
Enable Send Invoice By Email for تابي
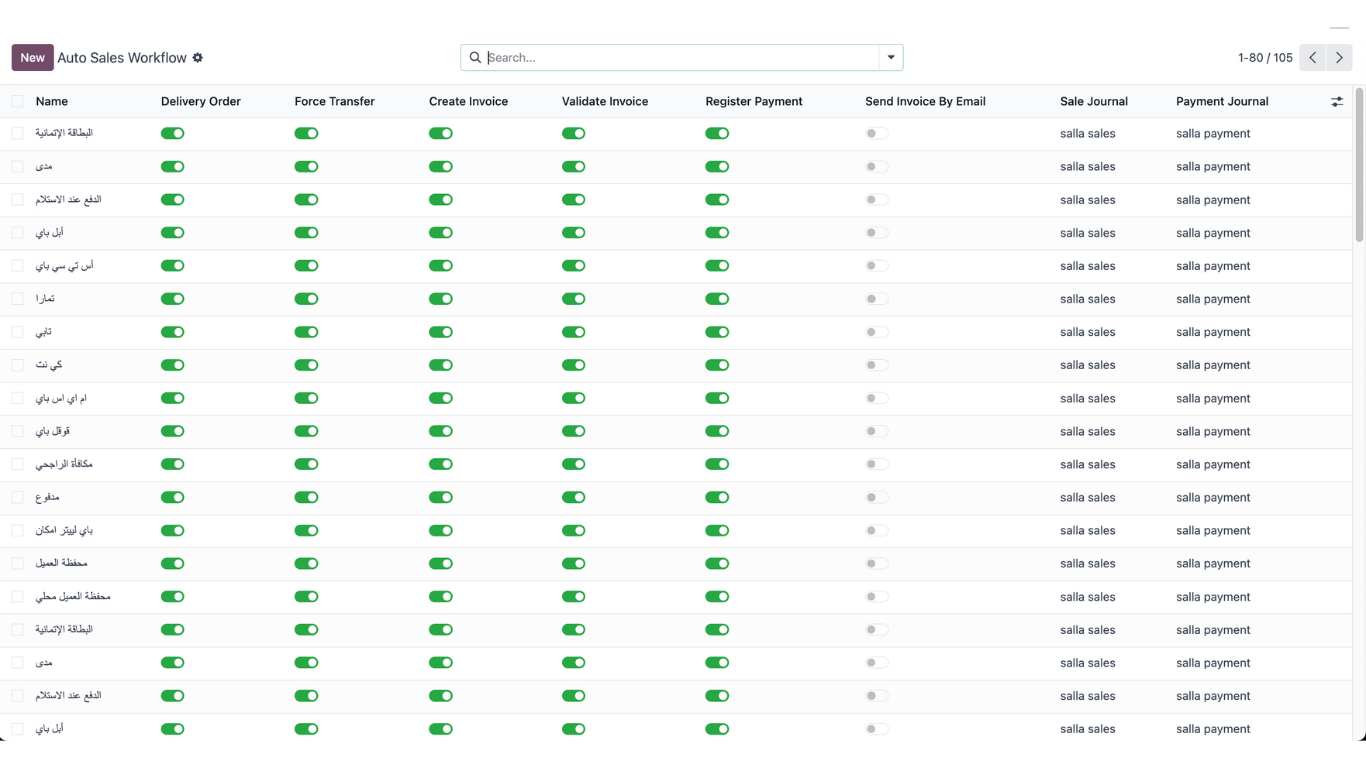[x=877, y=332]
